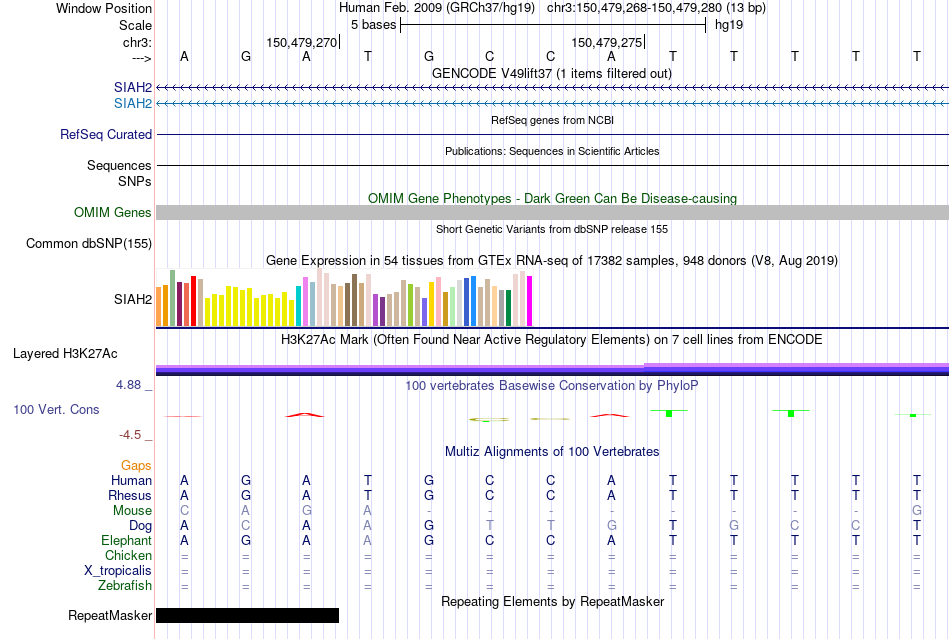Click the Layered H3K27Ac track label
Viewport: 950px width, 639px height.
(65, 354)
